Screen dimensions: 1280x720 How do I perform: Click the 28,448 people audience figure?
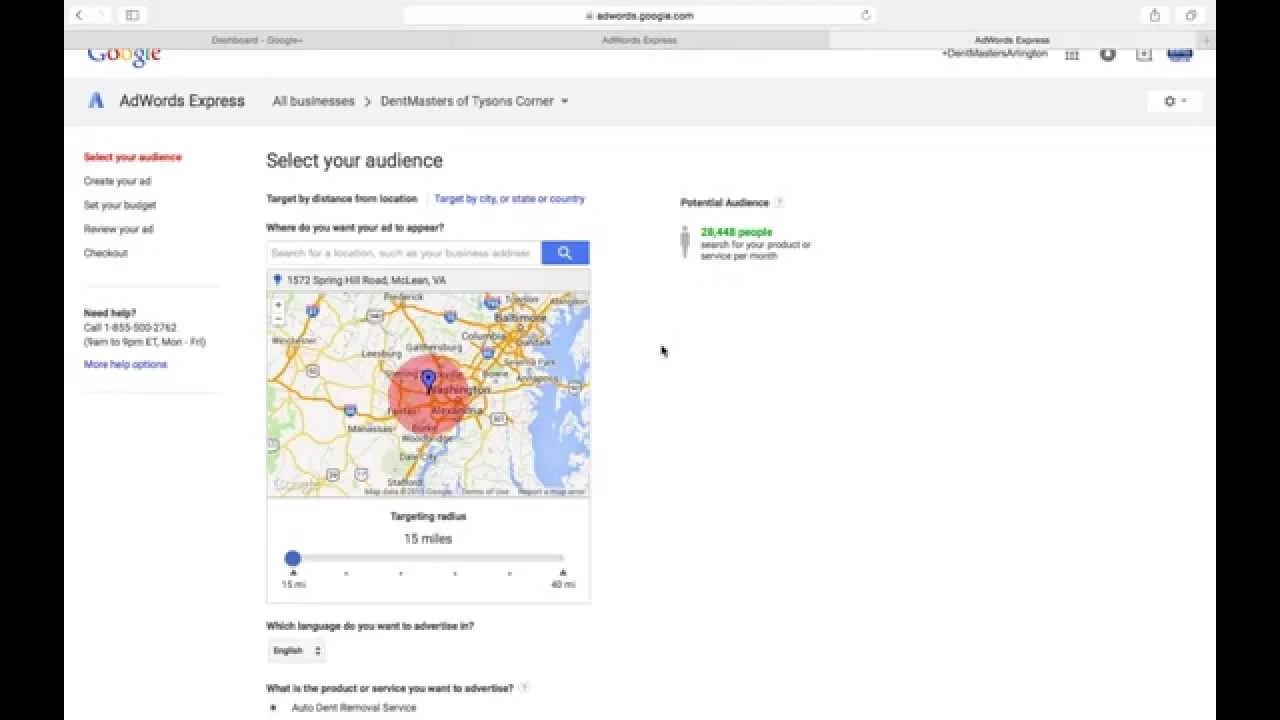(736, 232)
